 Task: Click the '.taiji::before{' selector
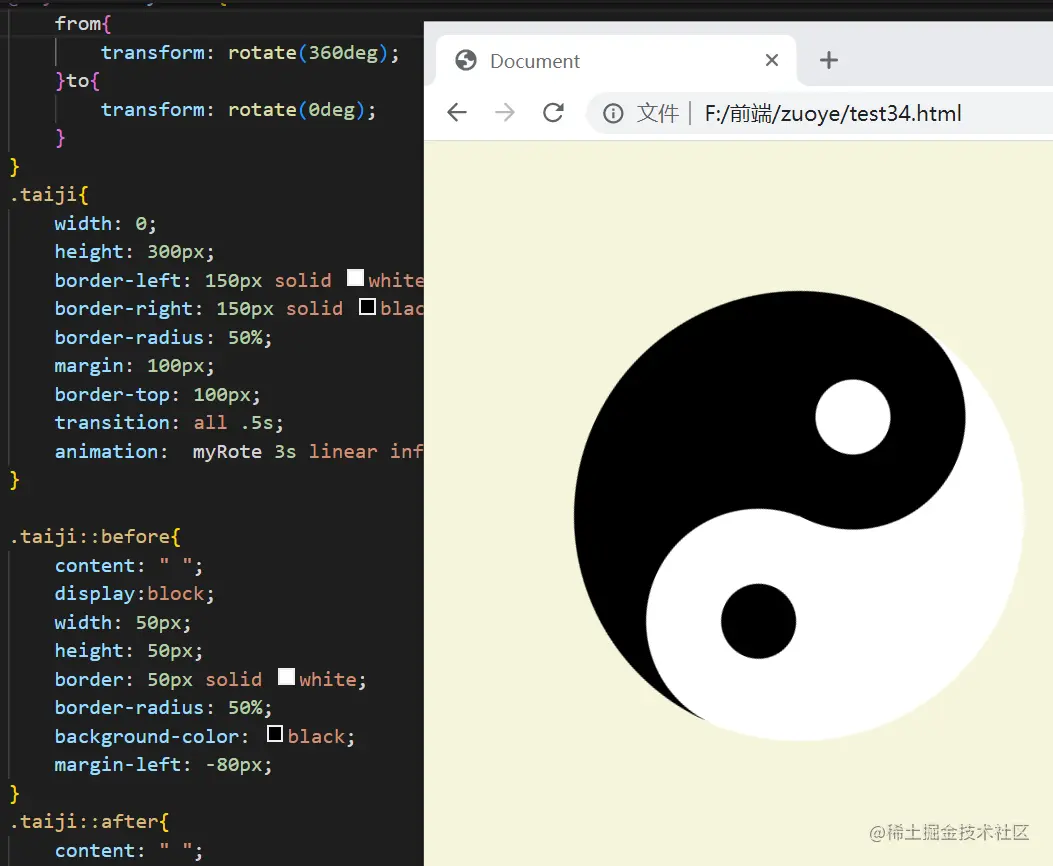click(x=95, y=537)
